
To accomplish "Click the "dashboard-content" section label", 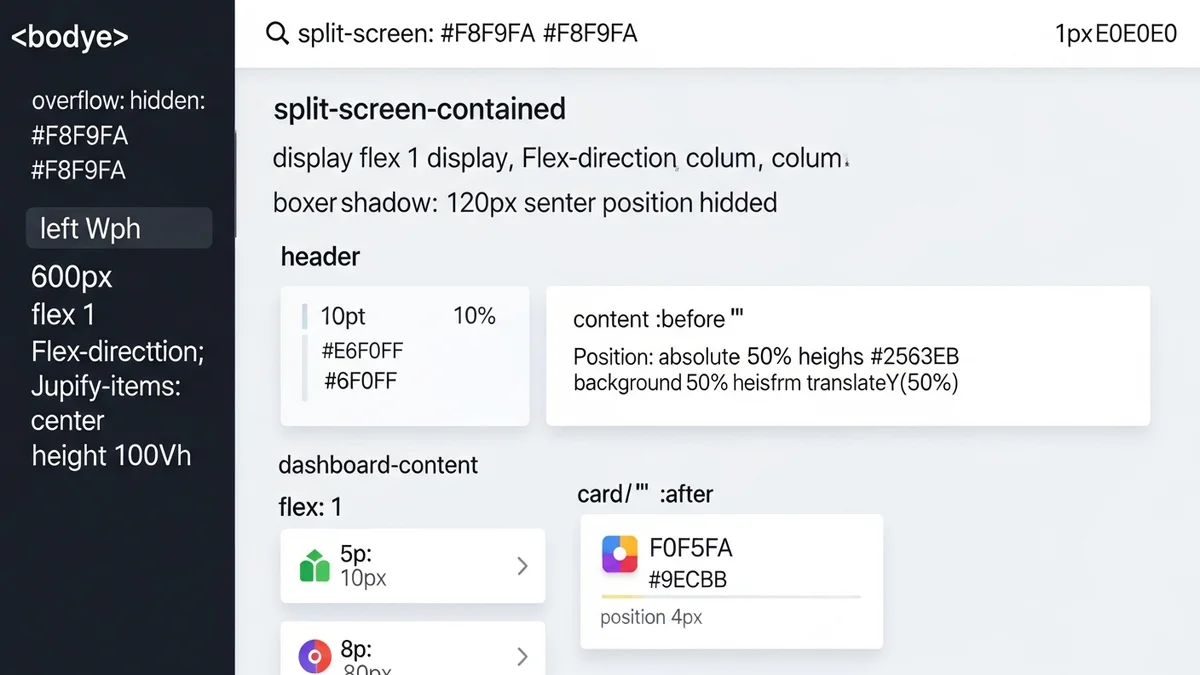I will [378, 465].
